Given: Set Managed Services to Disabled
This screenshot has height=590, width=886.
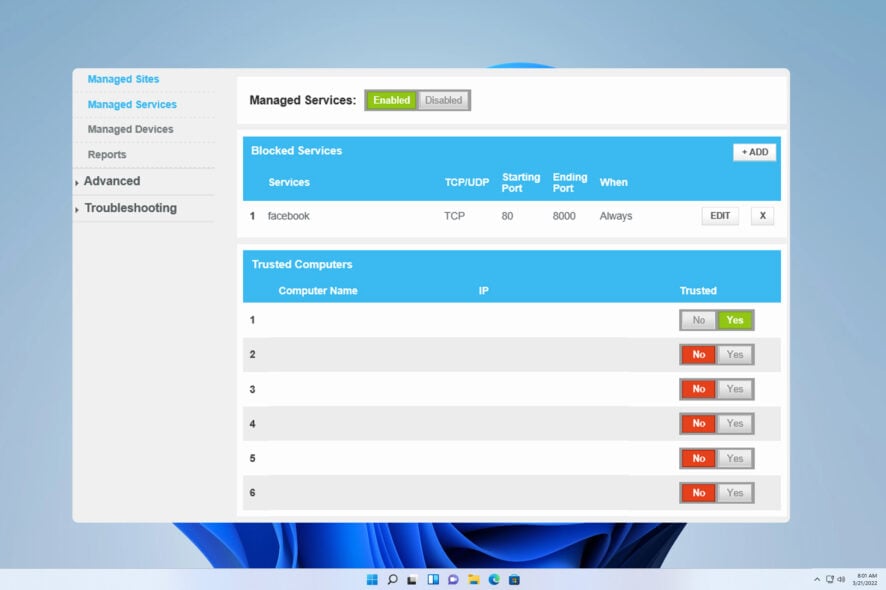Looking at the screenshot, I should pyautogui.click(x=443, y=100).
